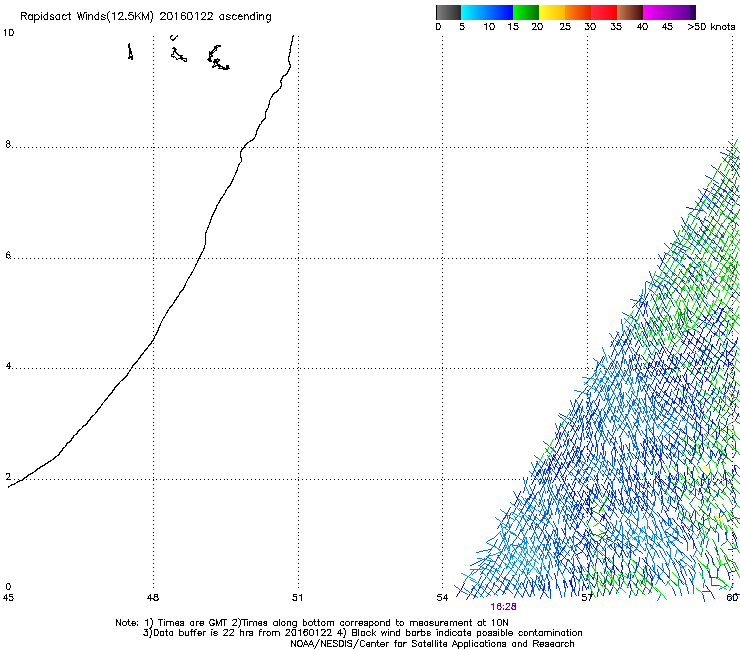The image size is (740, 650).
Task: Click the latitude axis label '0' at bottom left
Action: (x=8, y=587)
